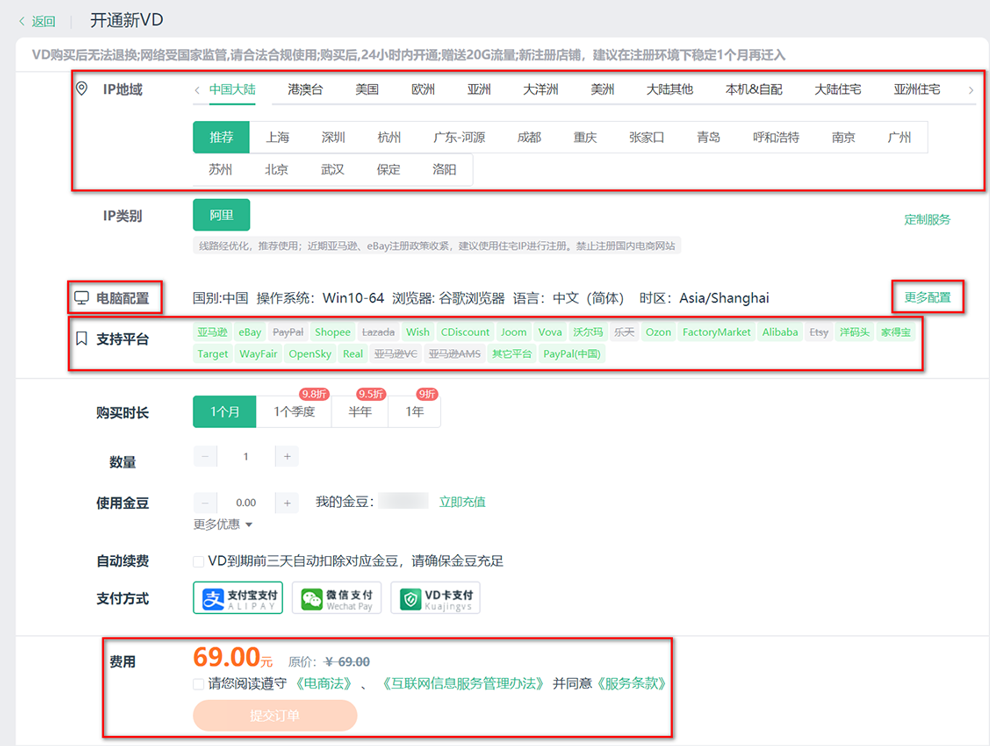Tick the agreement checkbox before 请您阅读遵守

[198, 684]
